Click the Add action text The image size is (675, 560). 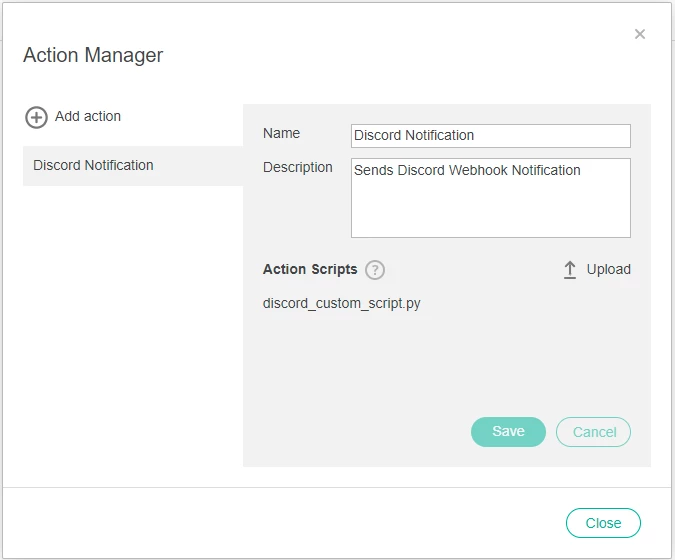coord(88,116)
